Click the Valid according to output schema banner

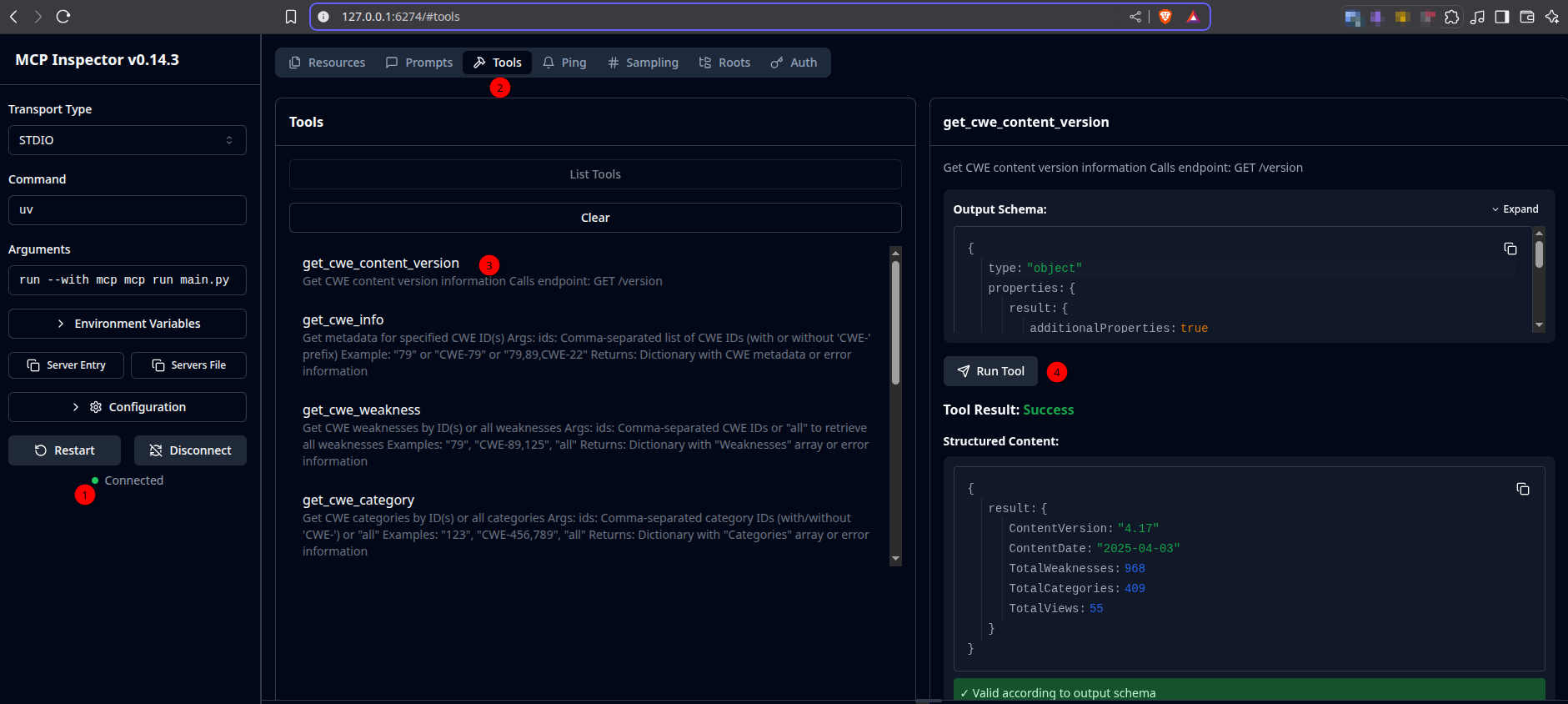pos(1249,691)
